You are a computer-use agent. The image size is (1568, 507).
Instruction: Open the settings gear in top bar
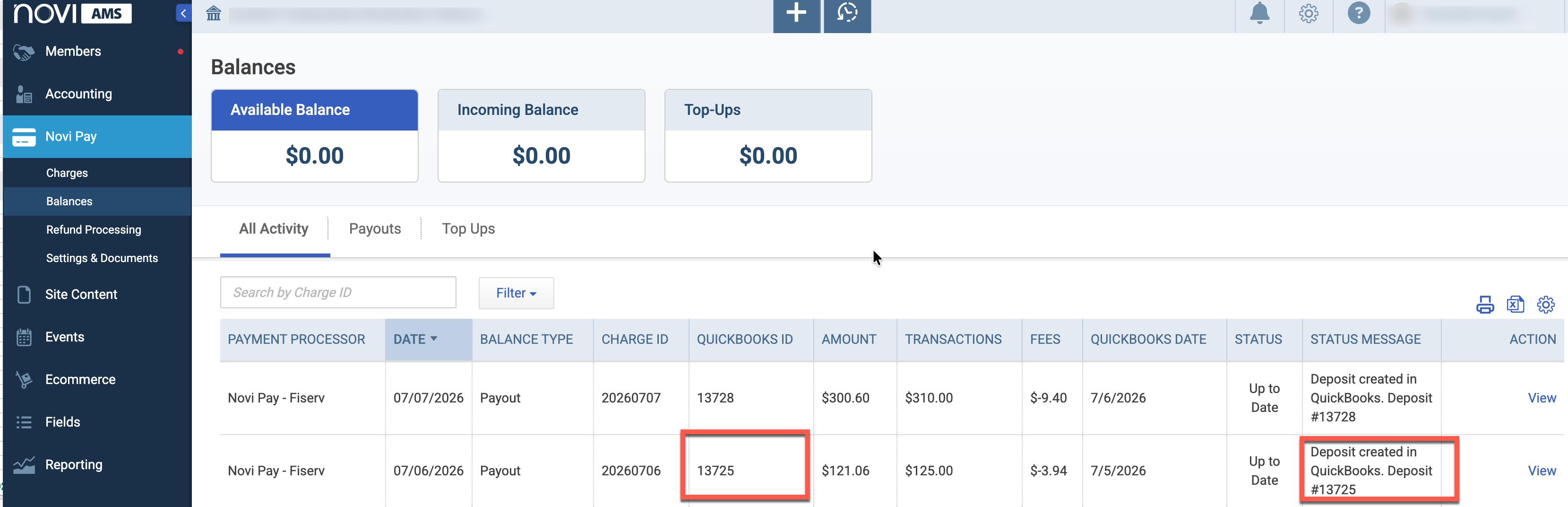(1309, 13)
